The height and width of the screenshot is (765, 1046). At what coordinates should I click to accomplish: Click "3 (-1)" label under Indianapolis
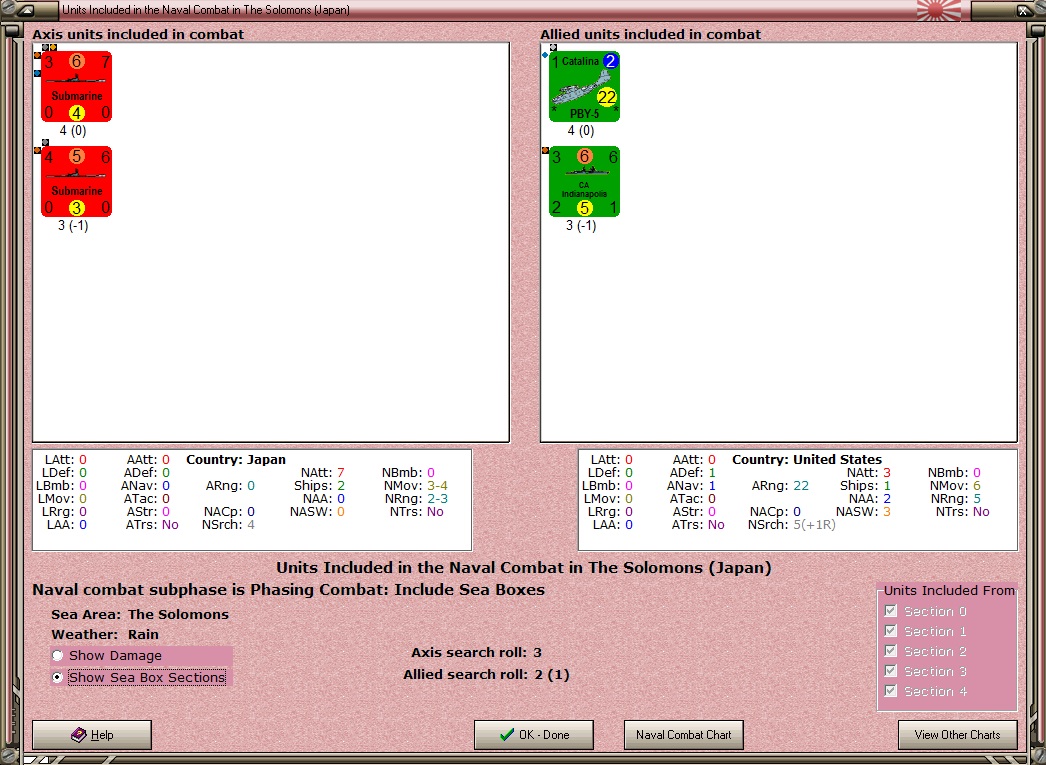click(580, 225)
